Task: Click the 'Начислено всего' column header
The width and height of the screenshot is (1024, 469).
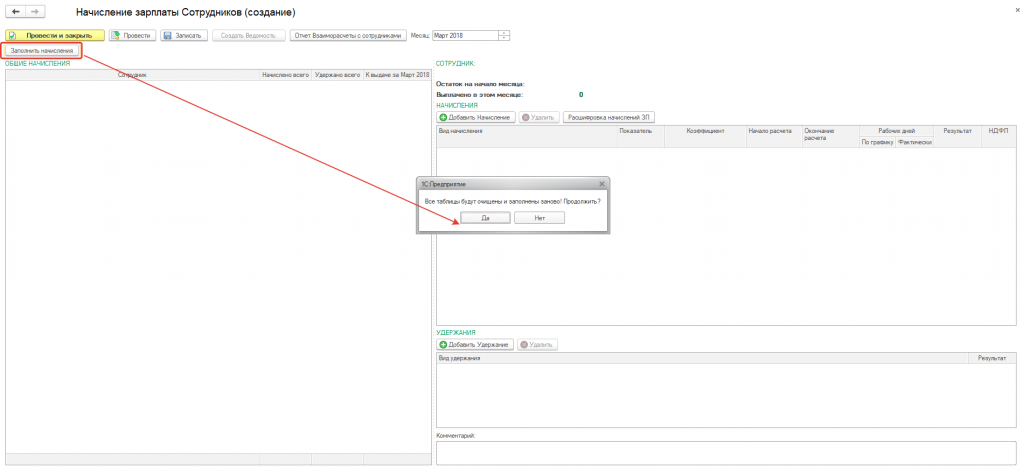Action: (285, 75)
